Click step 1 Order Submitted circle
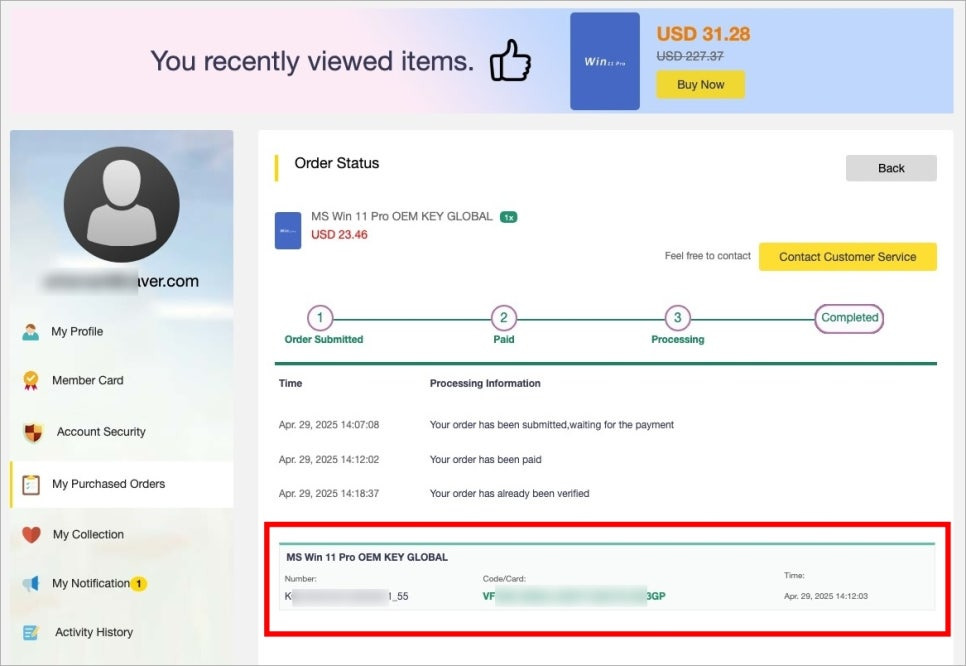The image size is (966, 666). pos(320,318)
